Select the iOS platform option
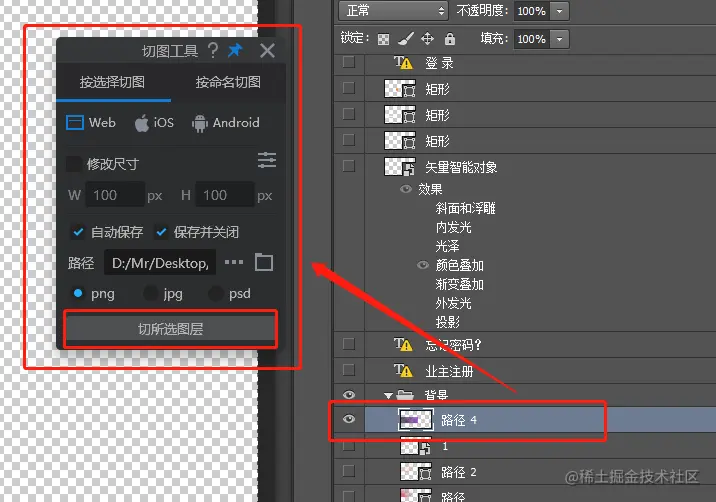Viewport: 716px width, 502px height. point(154,123)
